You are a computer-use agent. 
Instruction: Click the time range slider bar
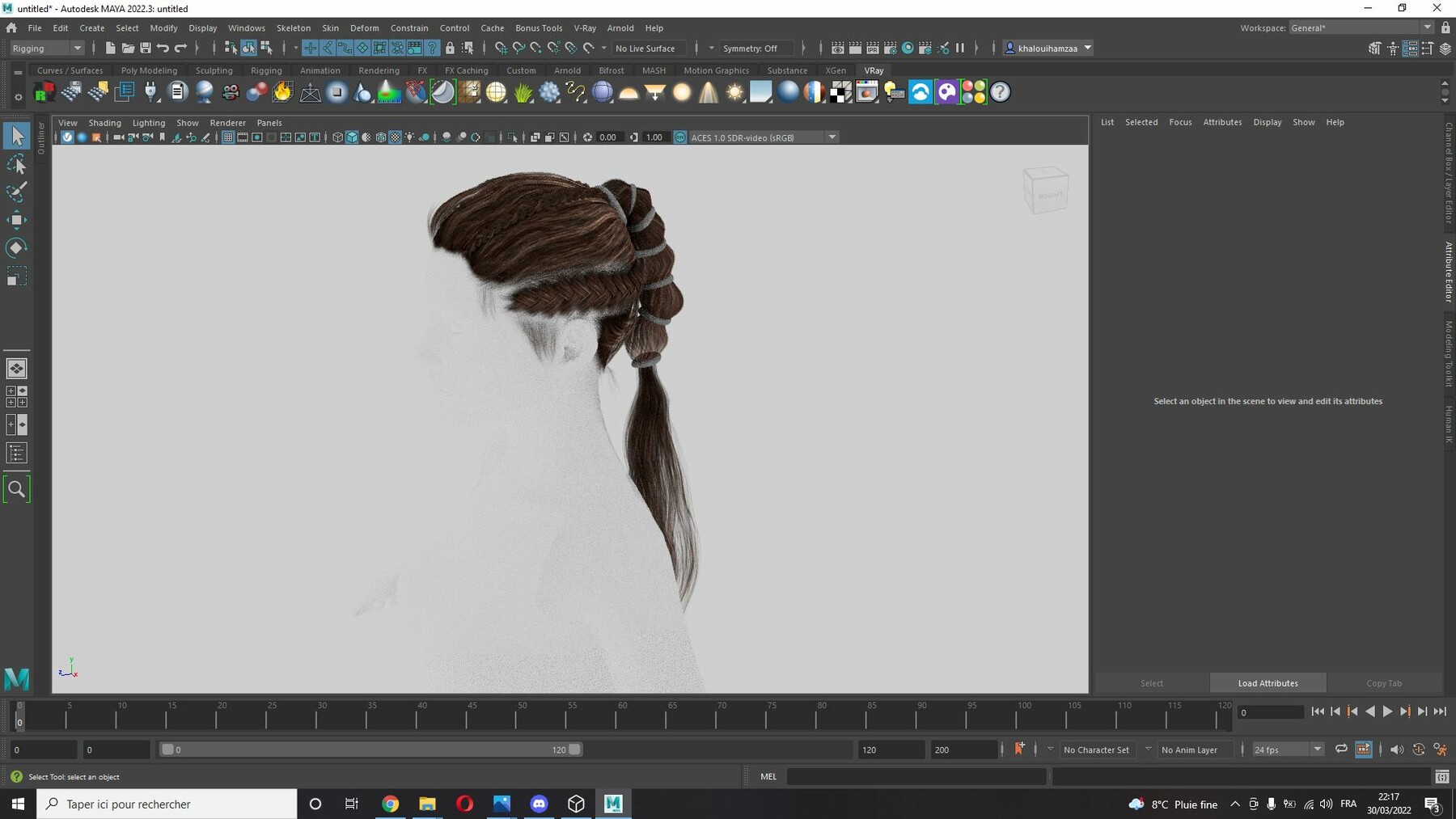click(370, 749)
